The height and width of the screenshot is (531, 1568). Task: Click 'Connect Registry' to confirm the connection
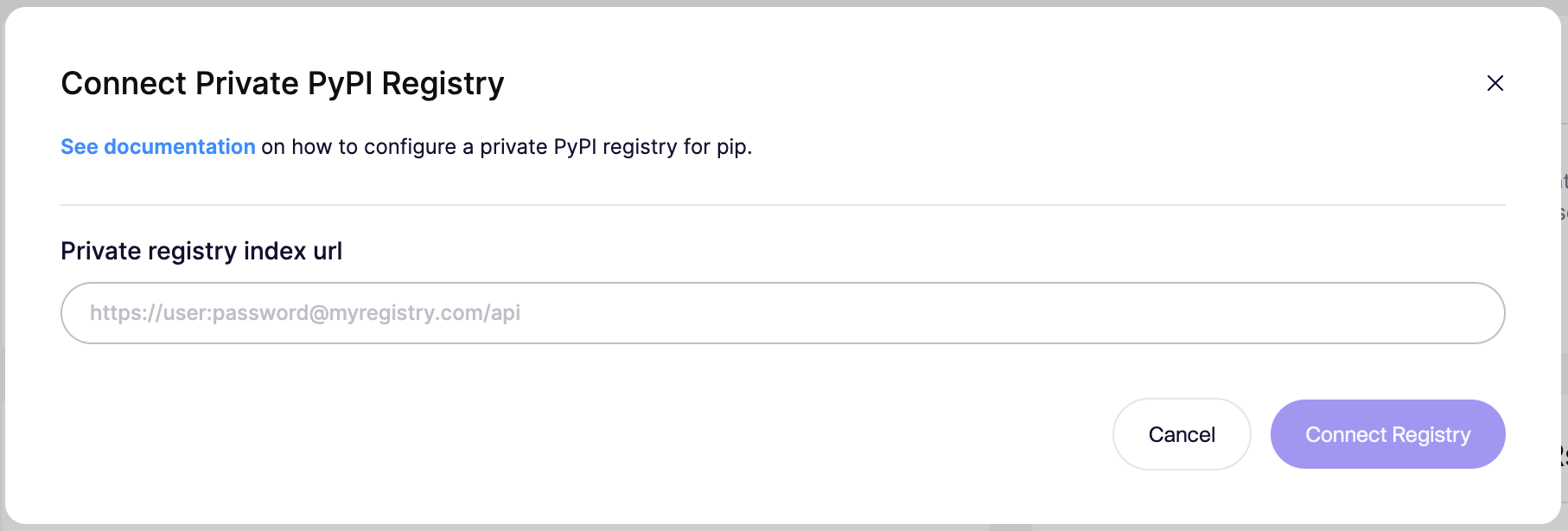point(1387,434)
